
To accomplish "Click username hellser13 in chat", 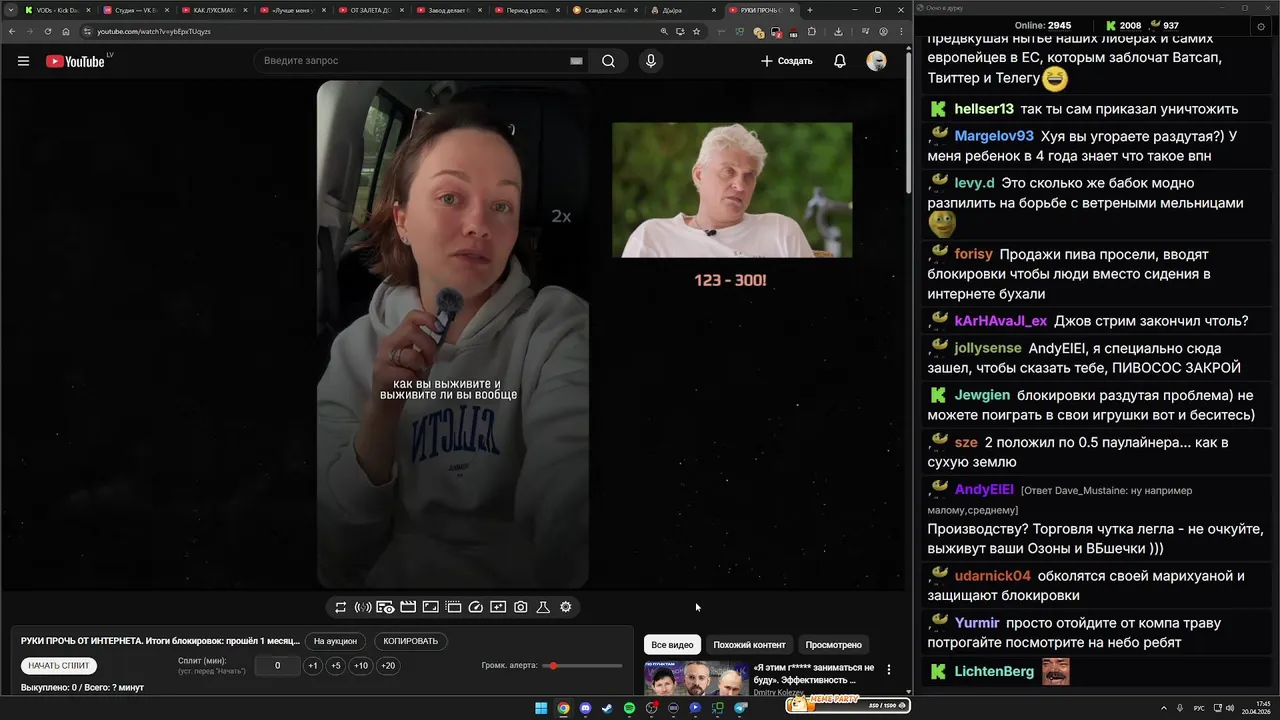I will point(984,109).
